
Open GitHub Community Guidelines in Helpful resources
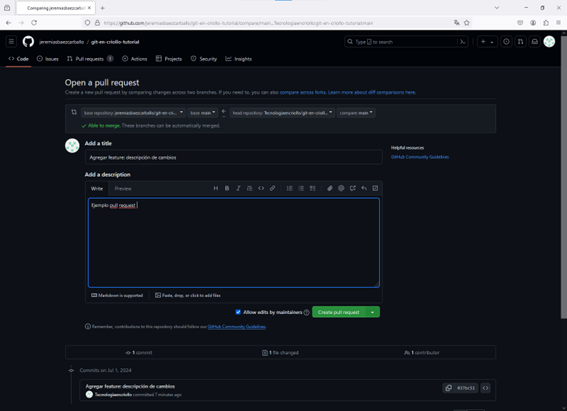[x=420, y=157]
